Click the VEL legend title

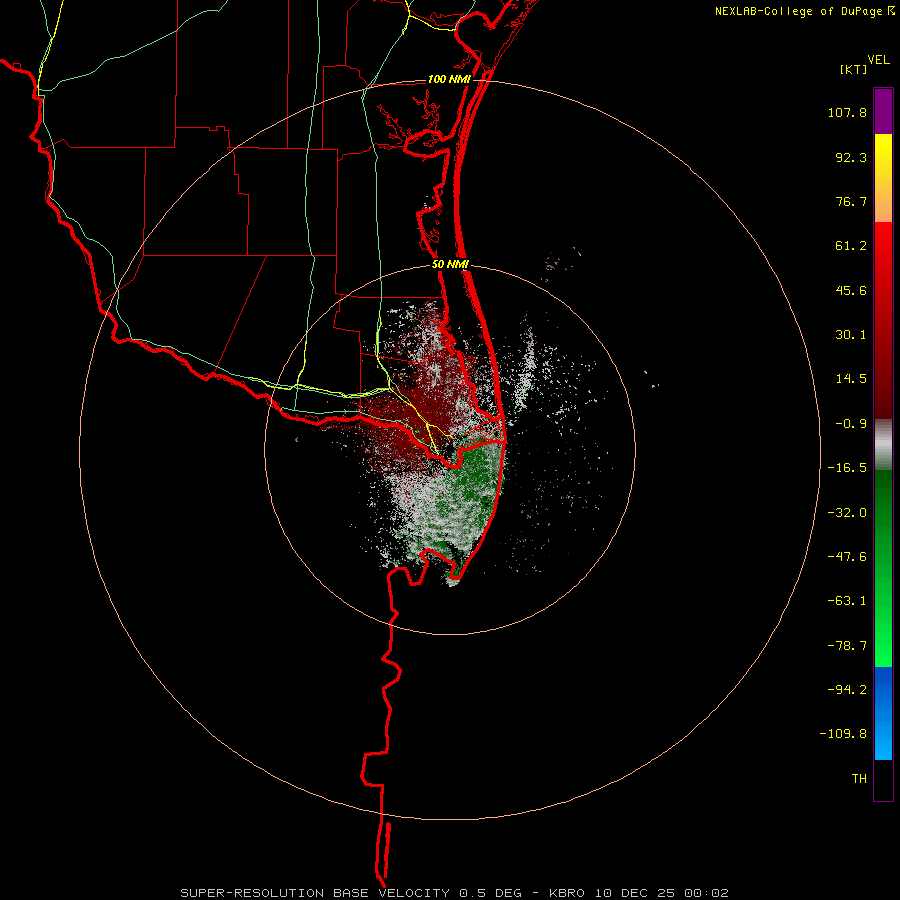click(878, 60)
